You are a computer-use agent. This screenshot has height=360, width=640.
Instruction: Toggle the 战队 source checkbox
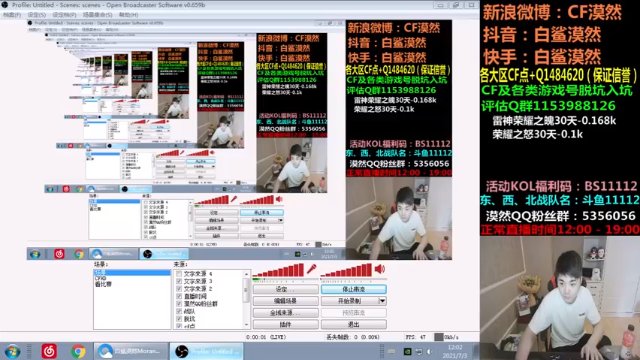pos(179,311)
